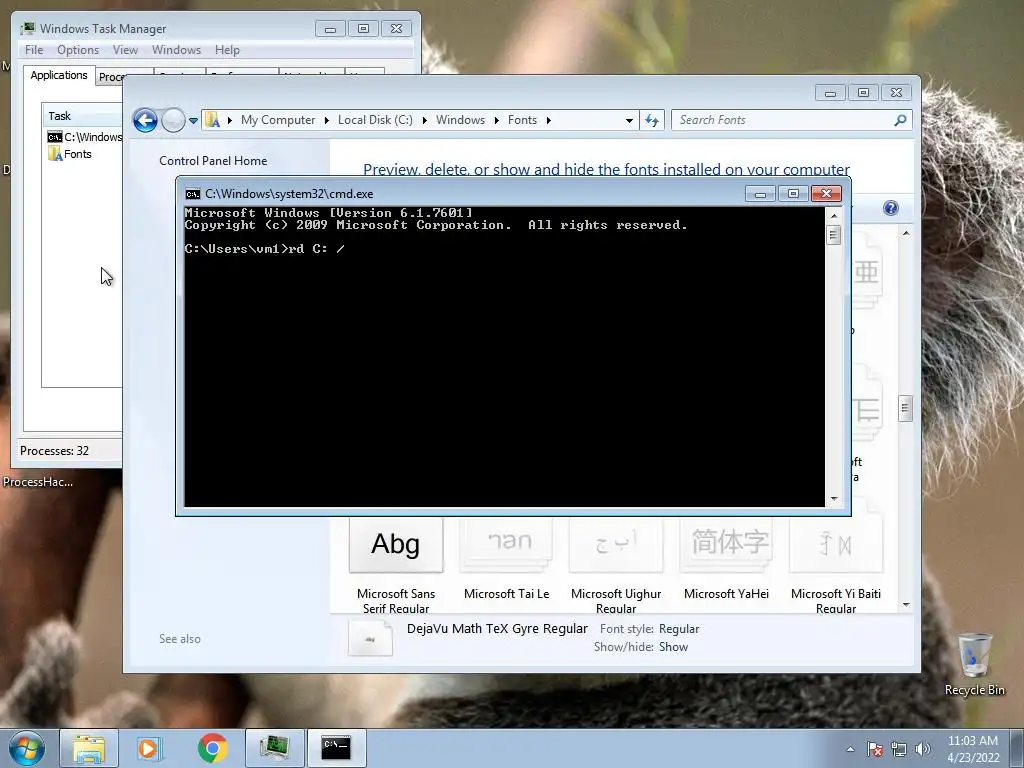1024x768 pixels.
Task: Click Task Manager title bar icon
Action: (x=27, y=29)
